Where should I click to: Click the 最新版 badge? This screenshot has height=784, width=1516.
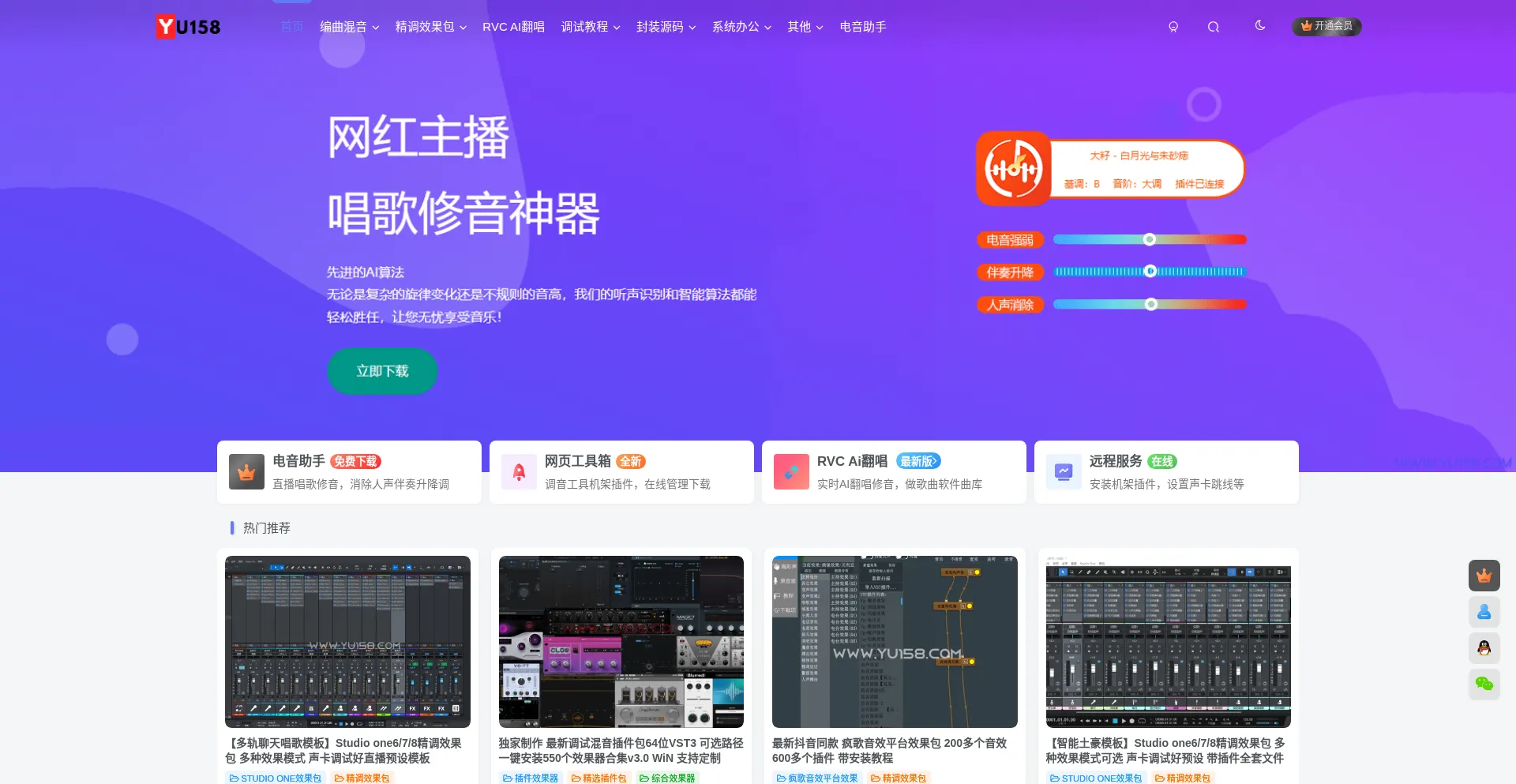[918, 462]
